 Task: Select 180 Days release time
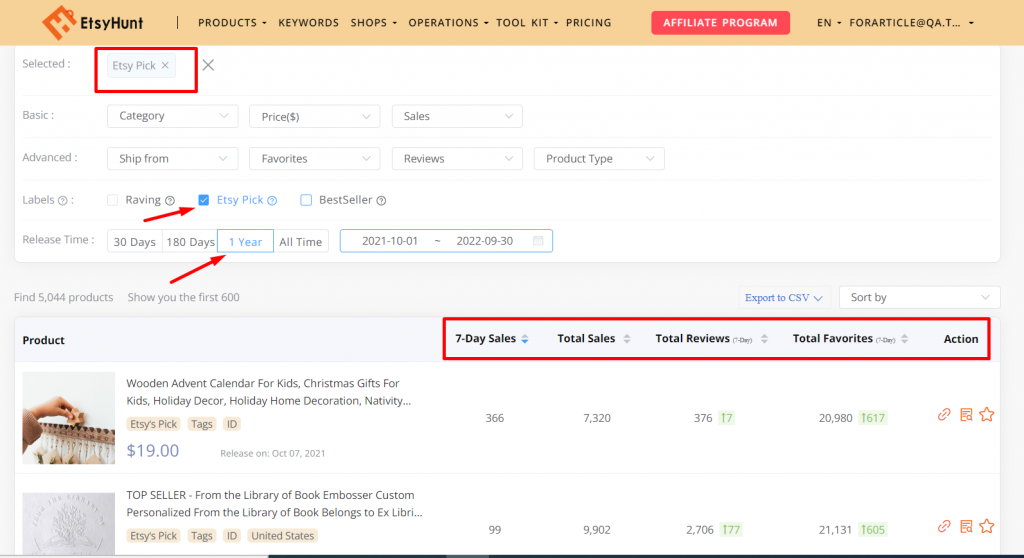(190, 241)
